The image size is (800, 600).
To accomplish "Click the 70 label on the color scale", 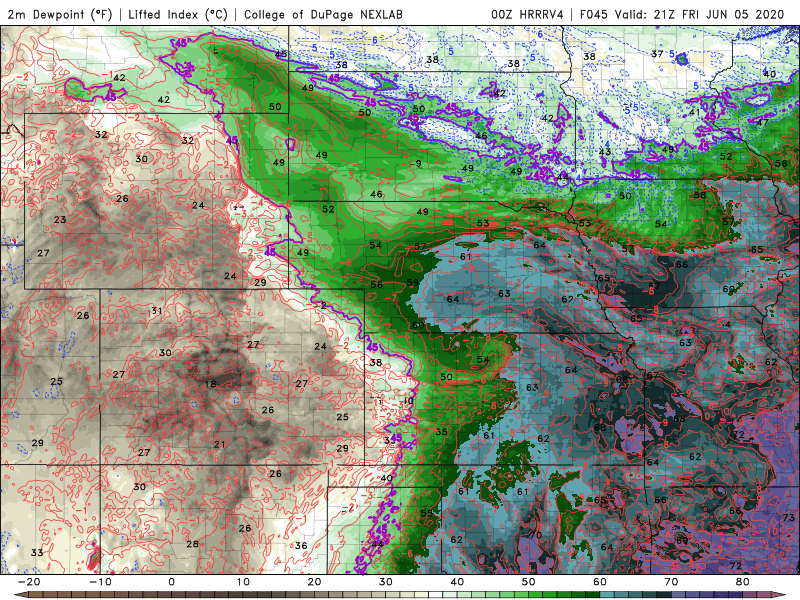I will tap(671, 582).
